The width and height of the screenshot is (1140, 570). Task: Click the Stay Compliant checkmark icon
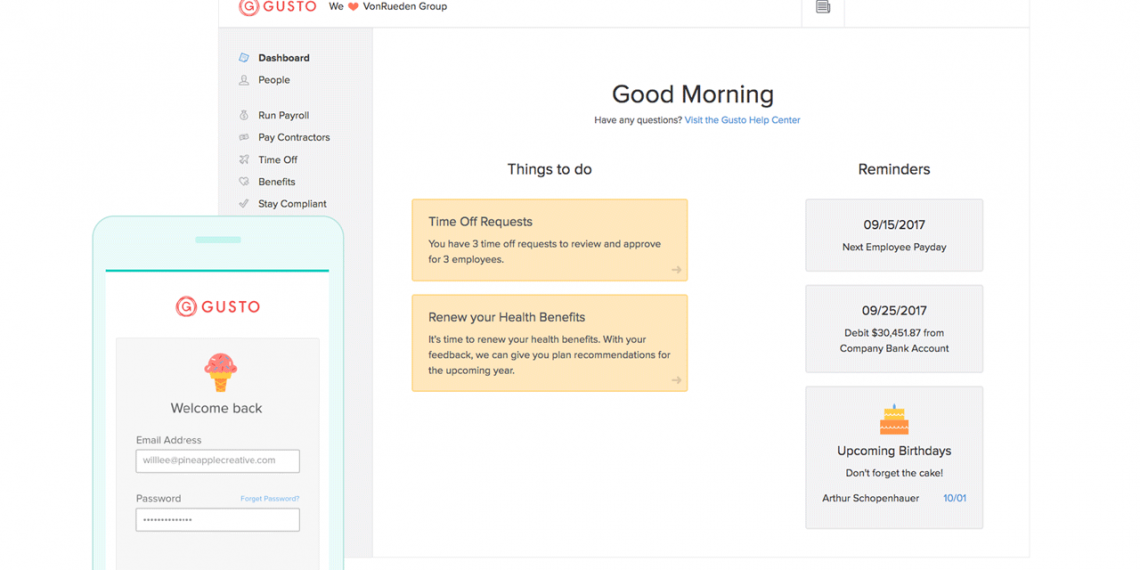[x=243, y=203]
